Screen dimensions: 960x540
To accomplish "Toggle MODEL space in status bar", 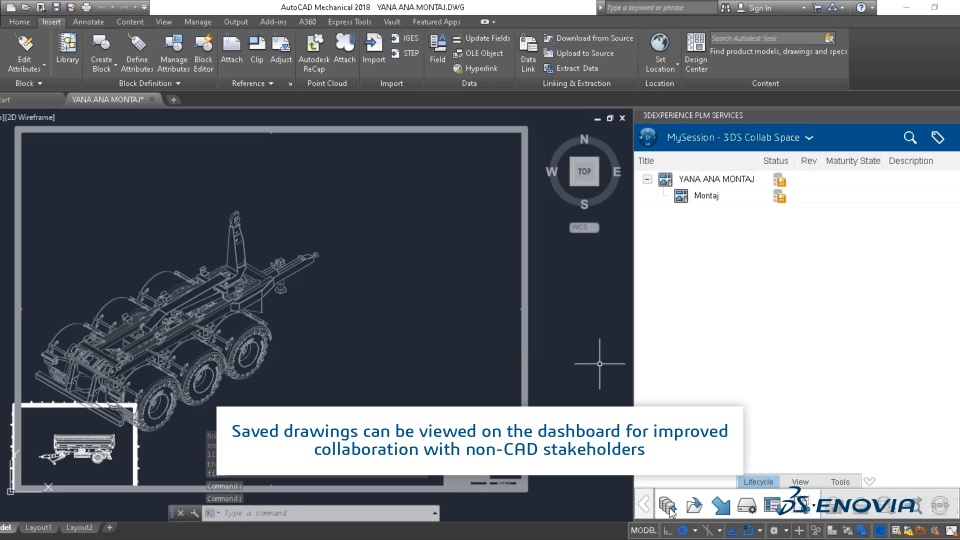I will click(643, 530).
